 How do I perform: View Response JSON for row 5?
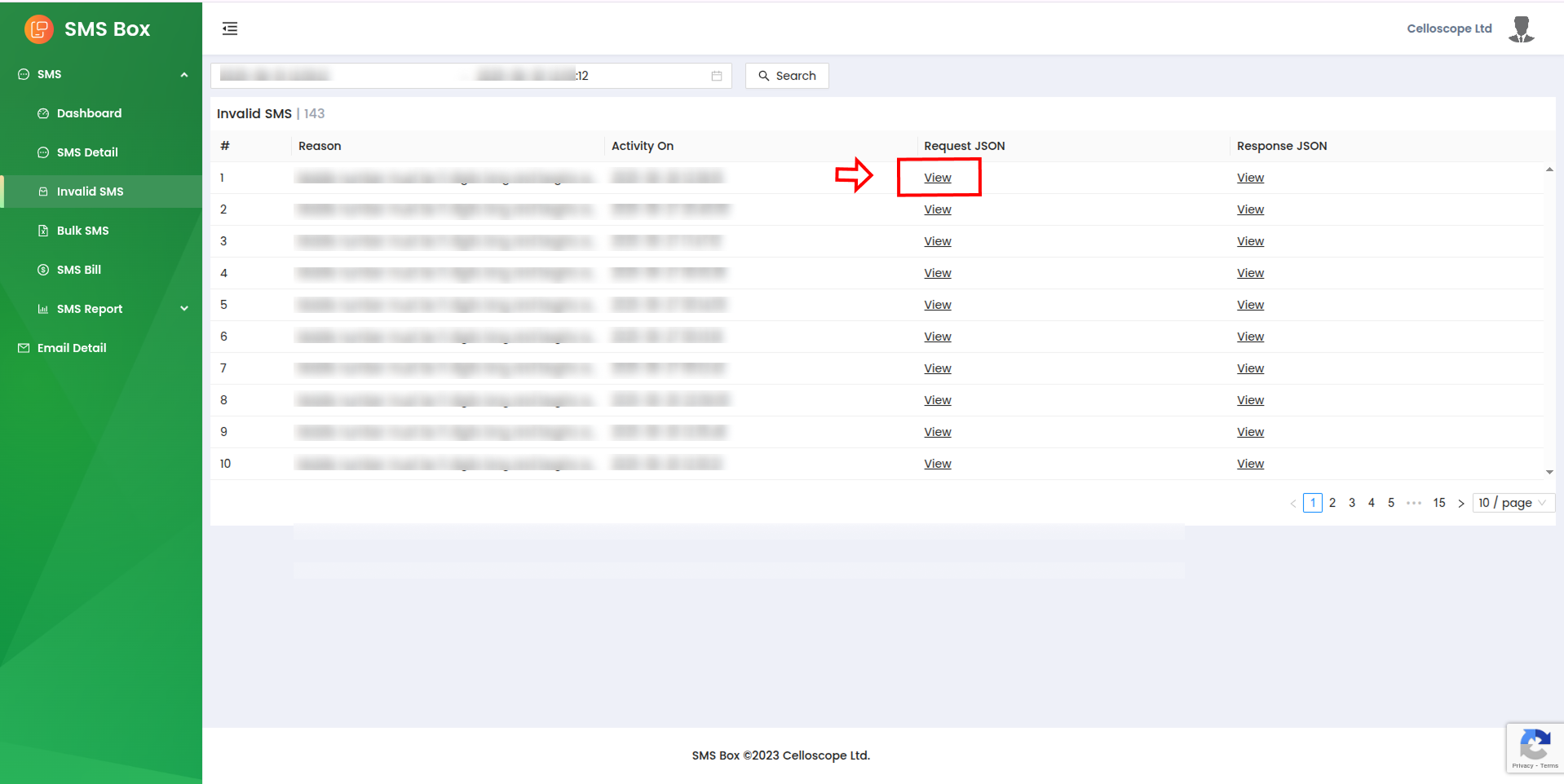[x=1249, y=305]
